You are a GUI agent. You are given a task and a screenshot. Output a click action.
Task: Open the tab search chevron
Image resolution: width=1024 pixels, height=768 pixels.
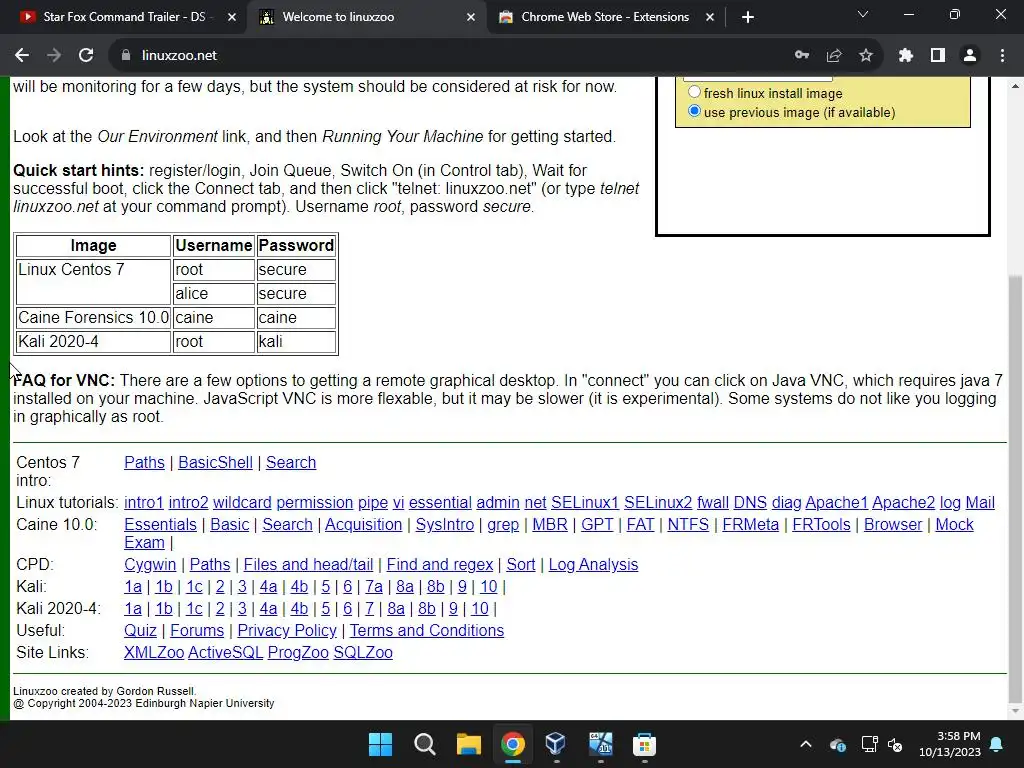click(x=863, y=14)
